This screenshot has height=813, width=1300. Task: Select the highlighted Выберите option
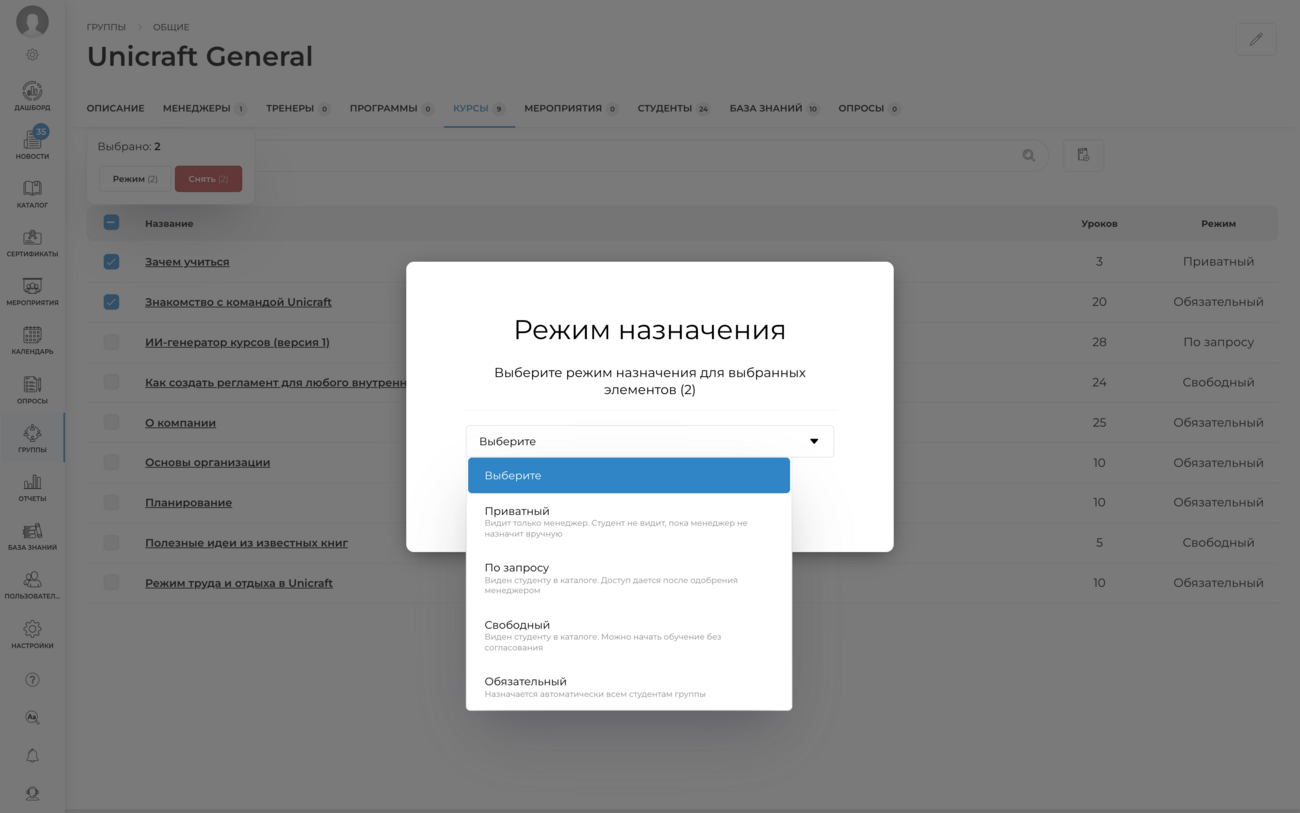tap(629, 475)
